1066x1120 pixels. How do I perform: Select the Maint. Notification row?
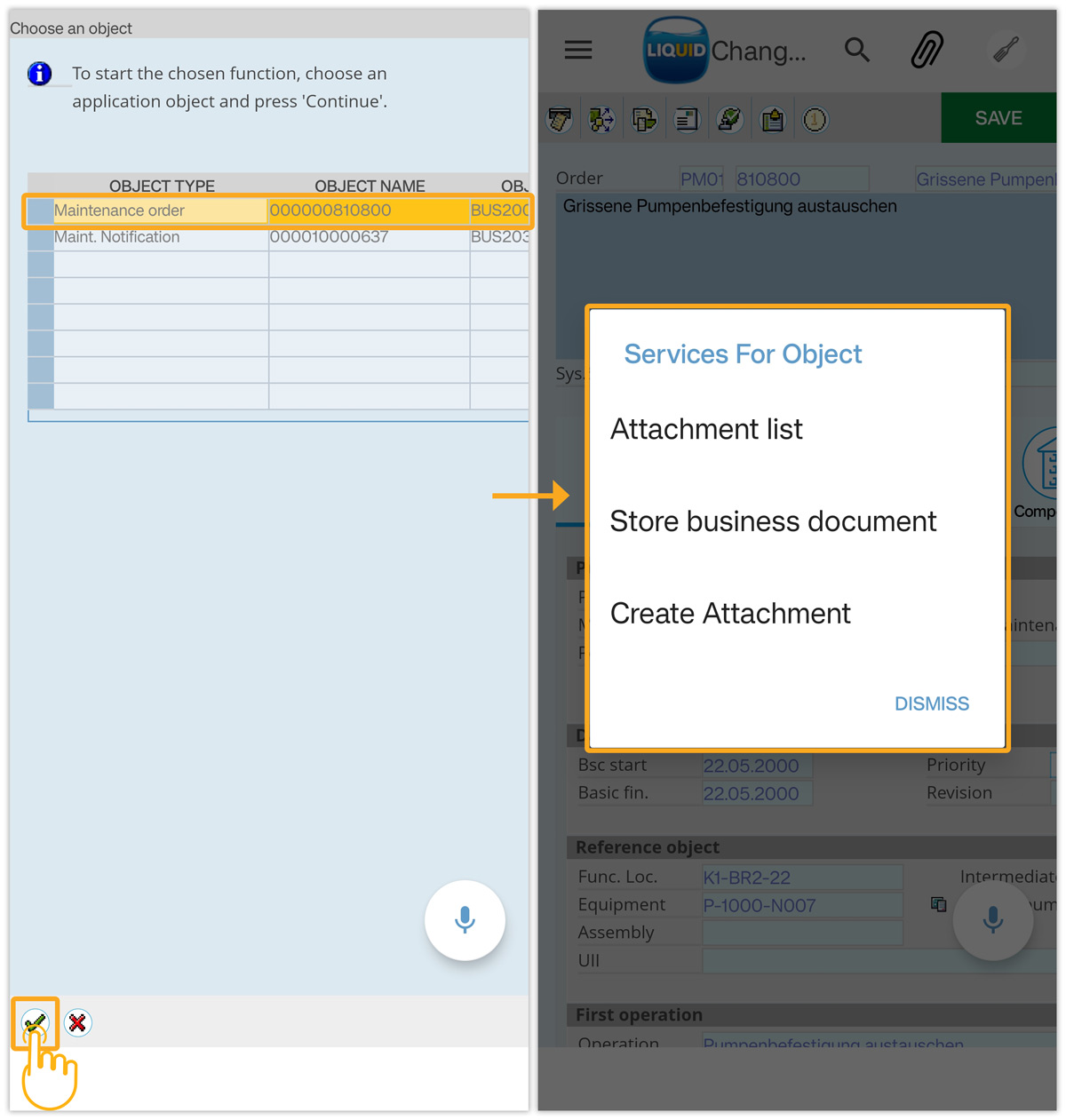coord(160,237)
